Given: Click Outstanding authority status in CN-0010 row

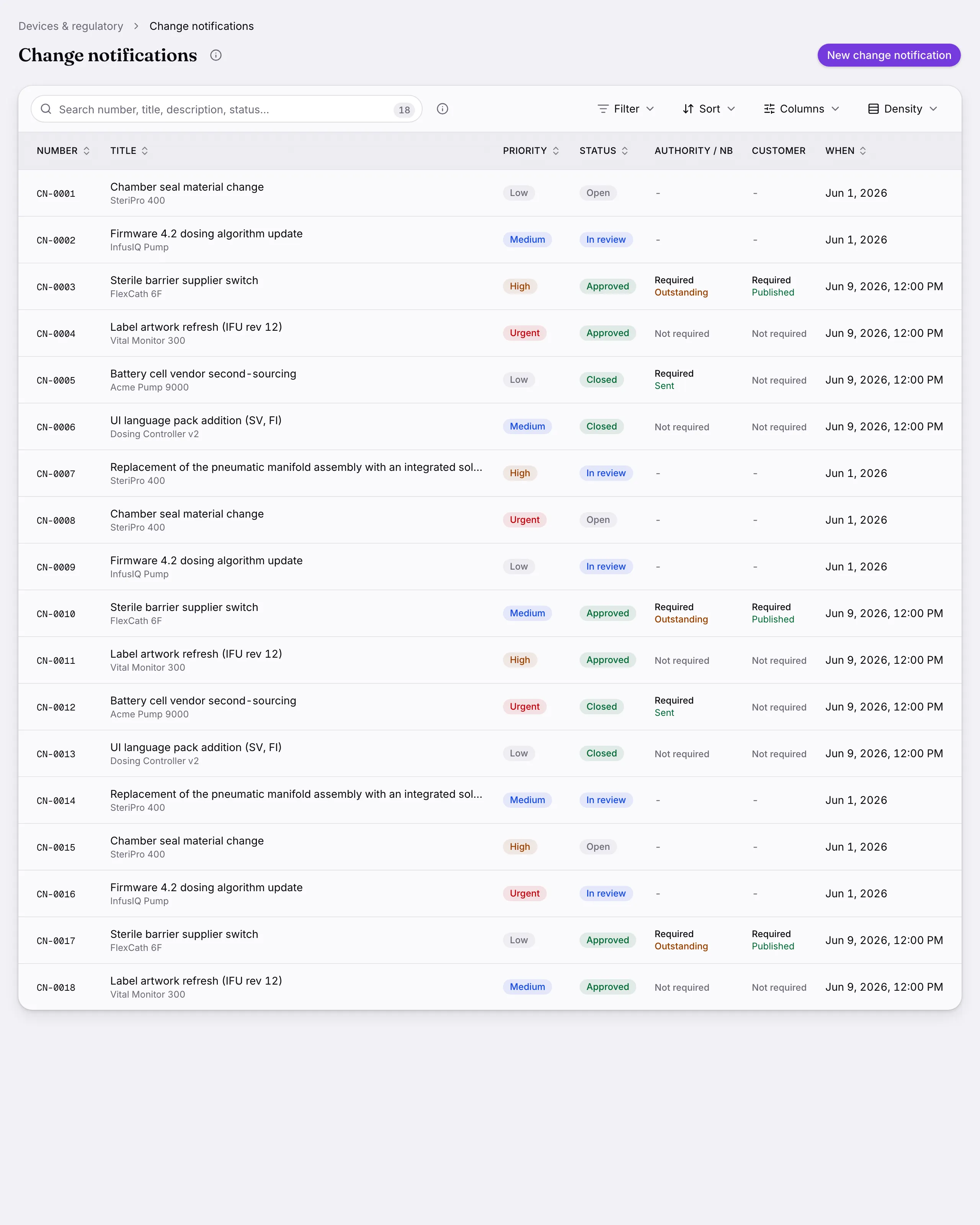Looking at the screenshot, I should (x=681, y=619).
